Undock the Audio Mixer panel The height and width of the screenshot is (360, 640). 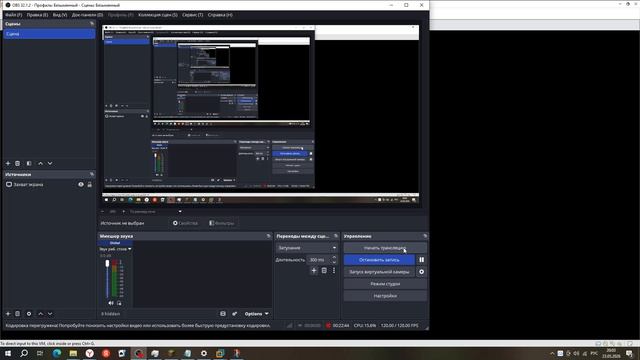tap(268, 236)
